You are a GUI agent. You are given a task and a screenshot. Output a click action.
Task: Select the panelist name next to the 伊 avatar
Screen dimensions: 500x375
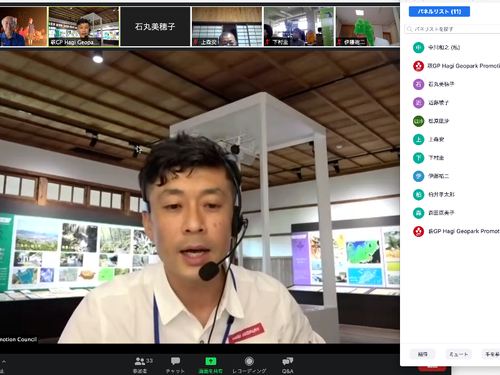(x=438, y=176)
